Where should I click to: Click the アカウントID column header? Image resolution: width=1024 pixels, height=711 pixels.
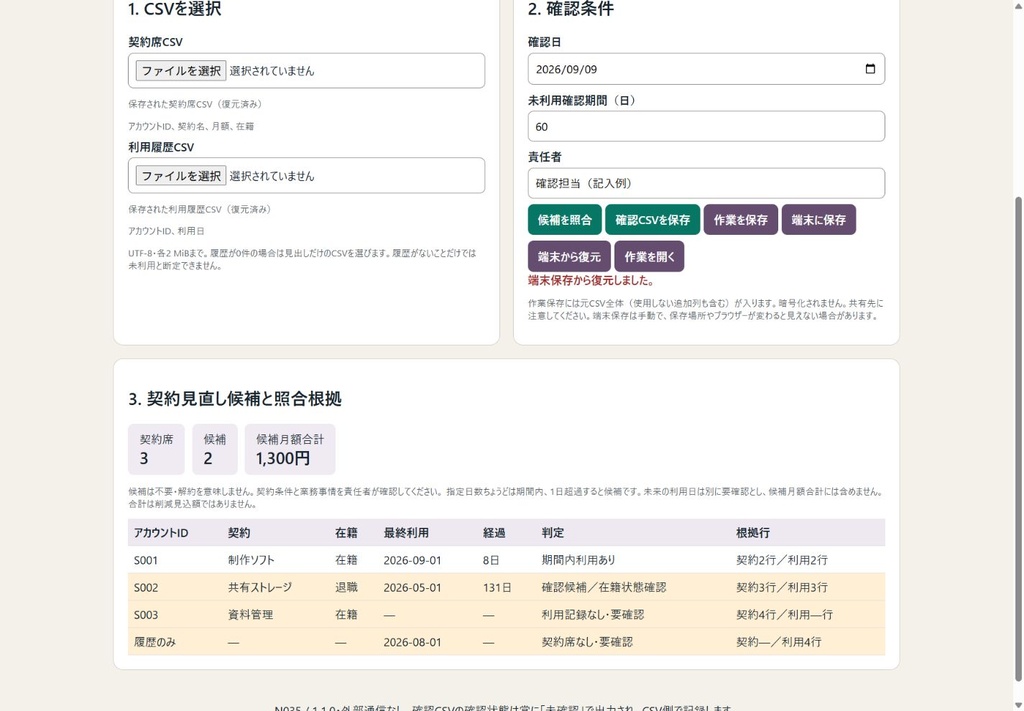click(161, 533)
